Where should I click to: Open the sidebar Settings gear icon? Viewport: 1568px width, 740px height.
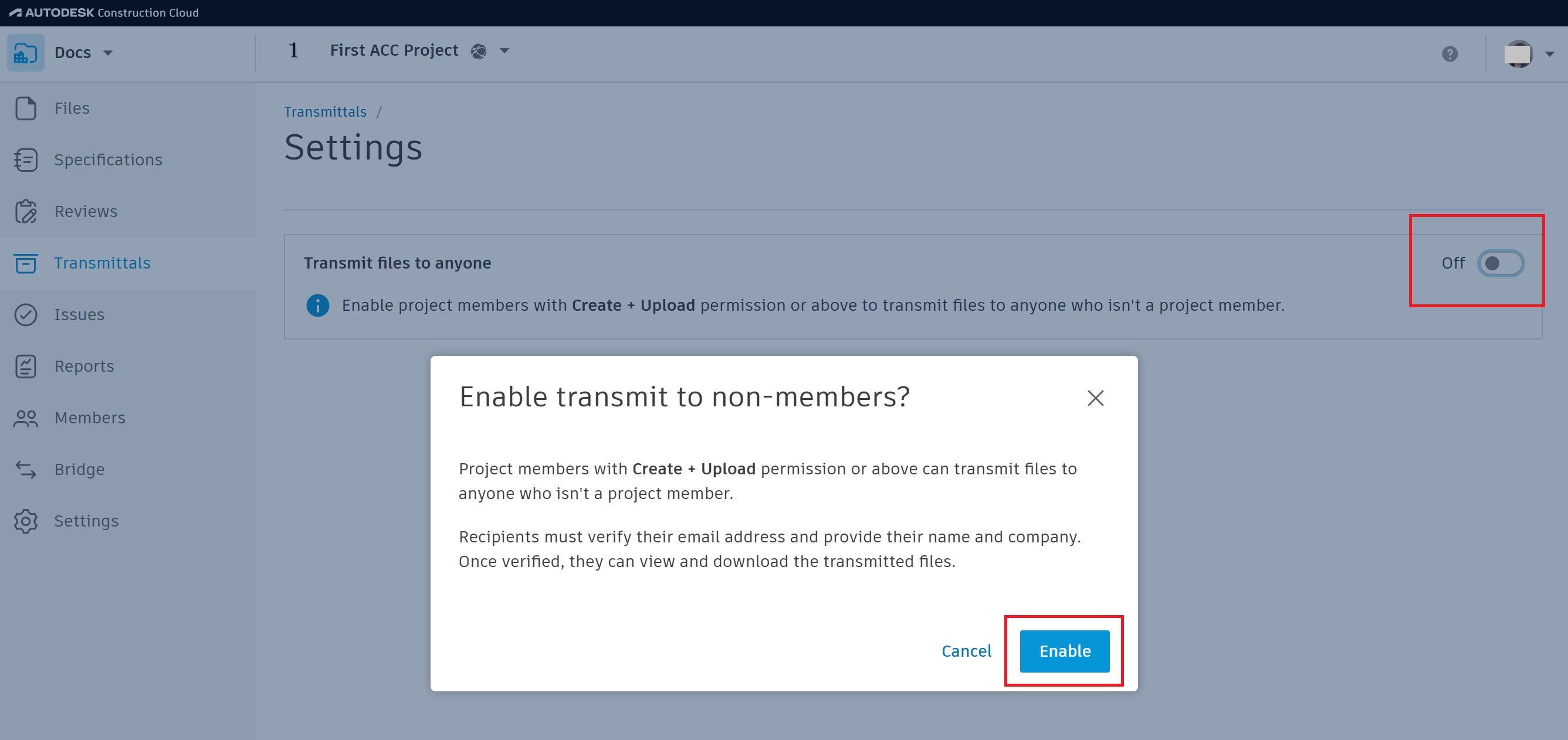26,521
